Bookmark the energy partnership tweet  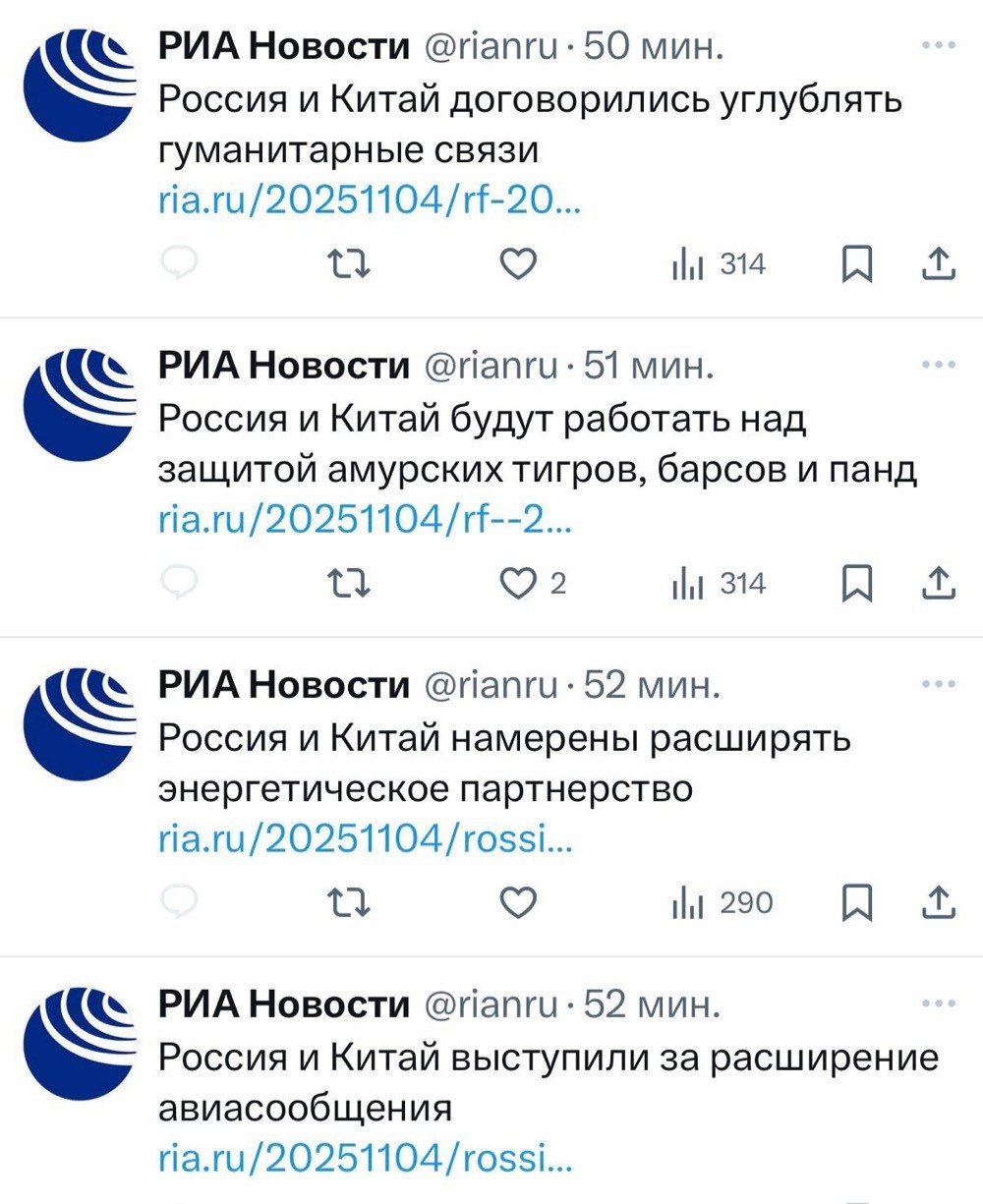click(x=857, y=903)
